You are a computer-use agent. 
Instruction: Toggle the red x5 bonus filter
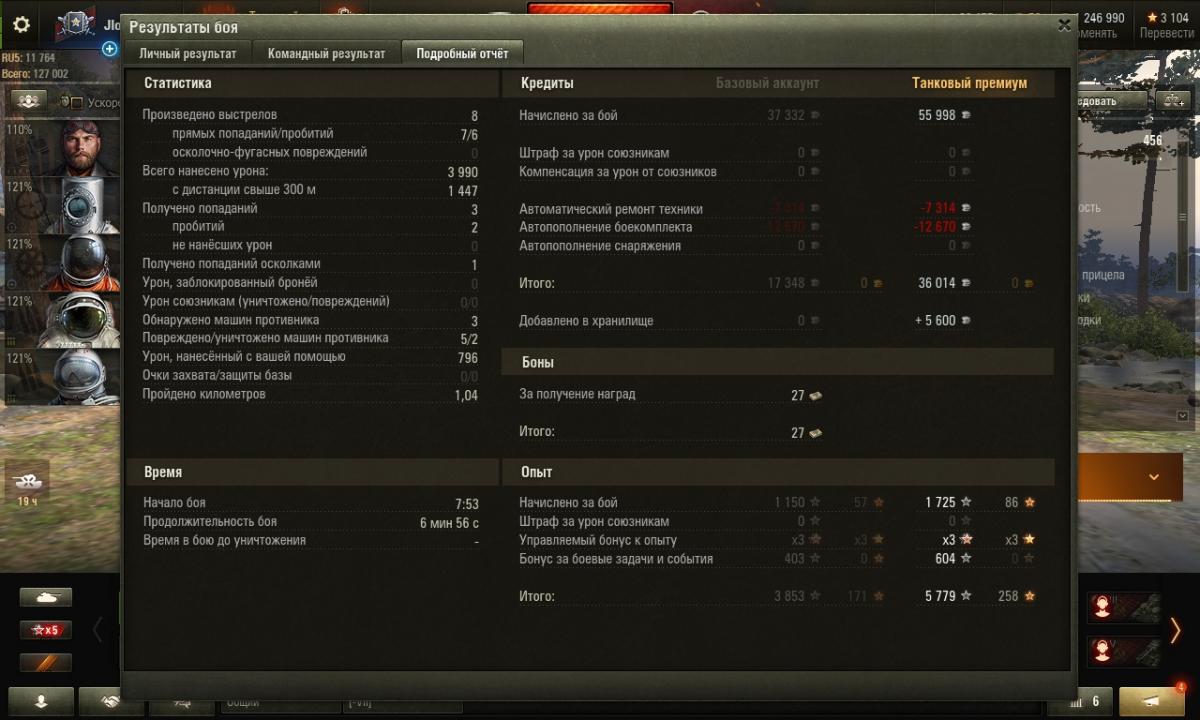46,629
